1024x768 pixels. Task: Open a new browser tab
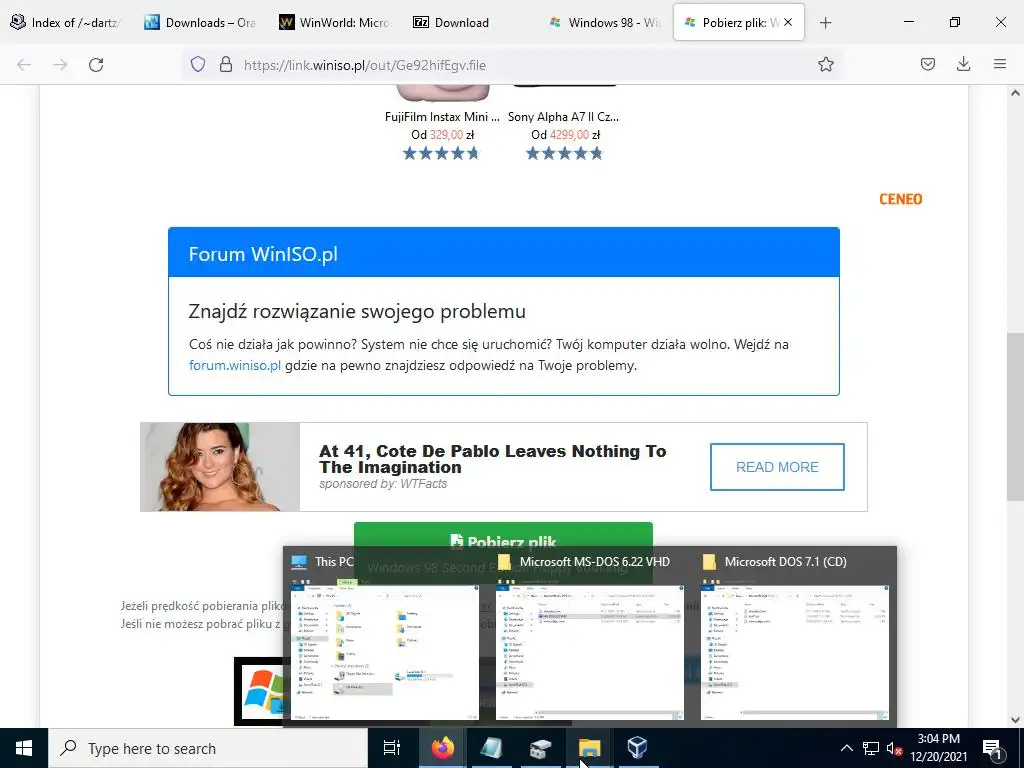pos(825,22)
